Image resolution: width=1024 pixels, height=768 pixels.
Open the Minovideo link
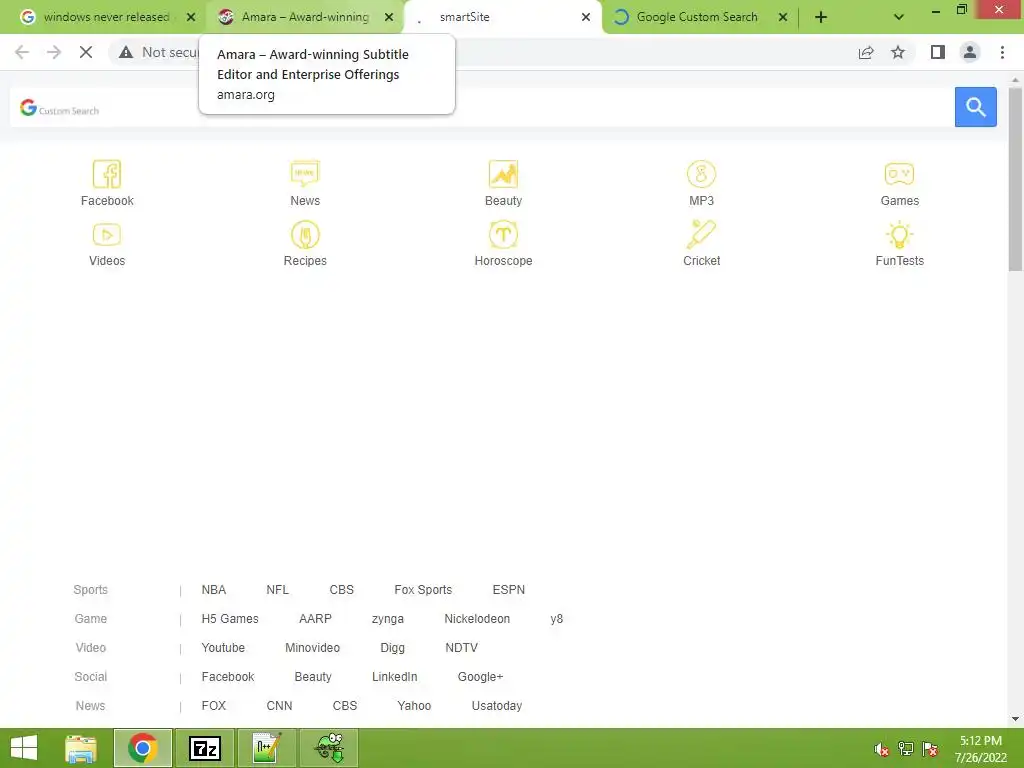point(312,648)
